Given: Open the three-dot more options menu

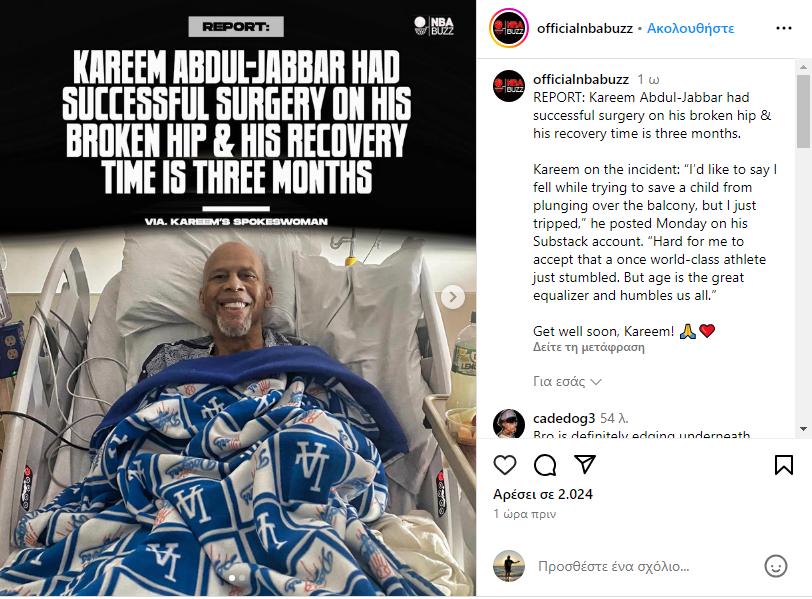Looking at the screenshot, I should click(x=784, y=28).
